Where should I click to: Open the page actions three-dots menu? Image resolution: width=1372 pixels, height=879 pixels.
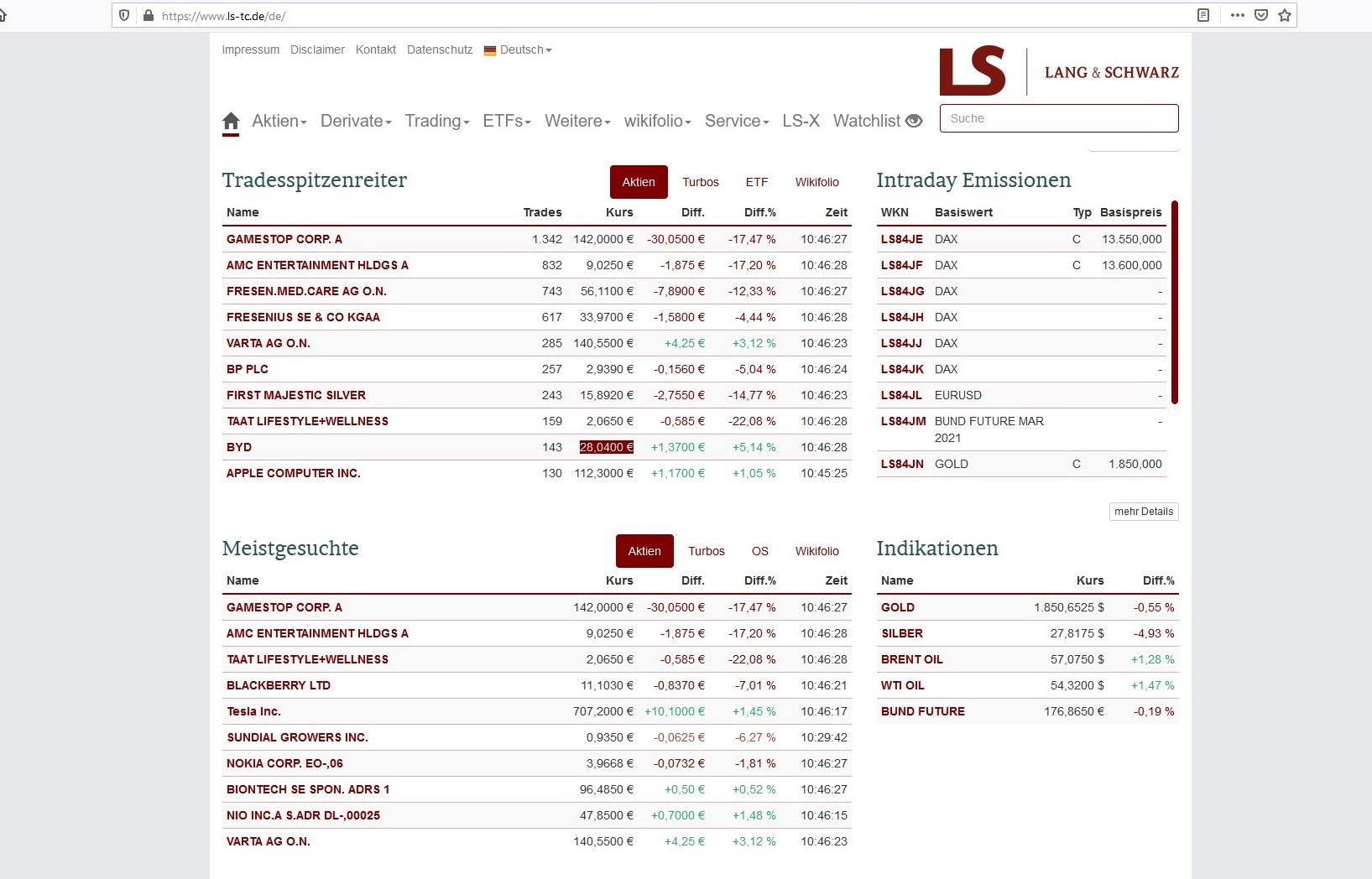click(1238, 15)
